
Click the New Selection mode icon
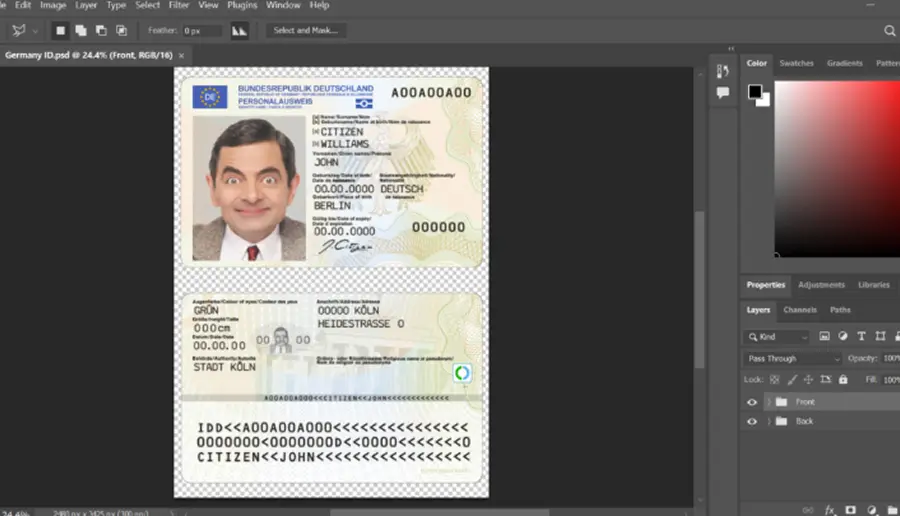(x=60, y=30)
